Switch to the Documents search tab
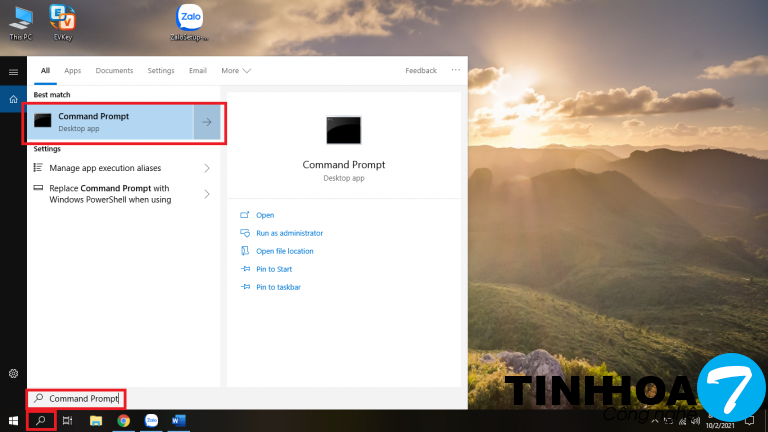768x432 pixels. click(x=114, y=71)
